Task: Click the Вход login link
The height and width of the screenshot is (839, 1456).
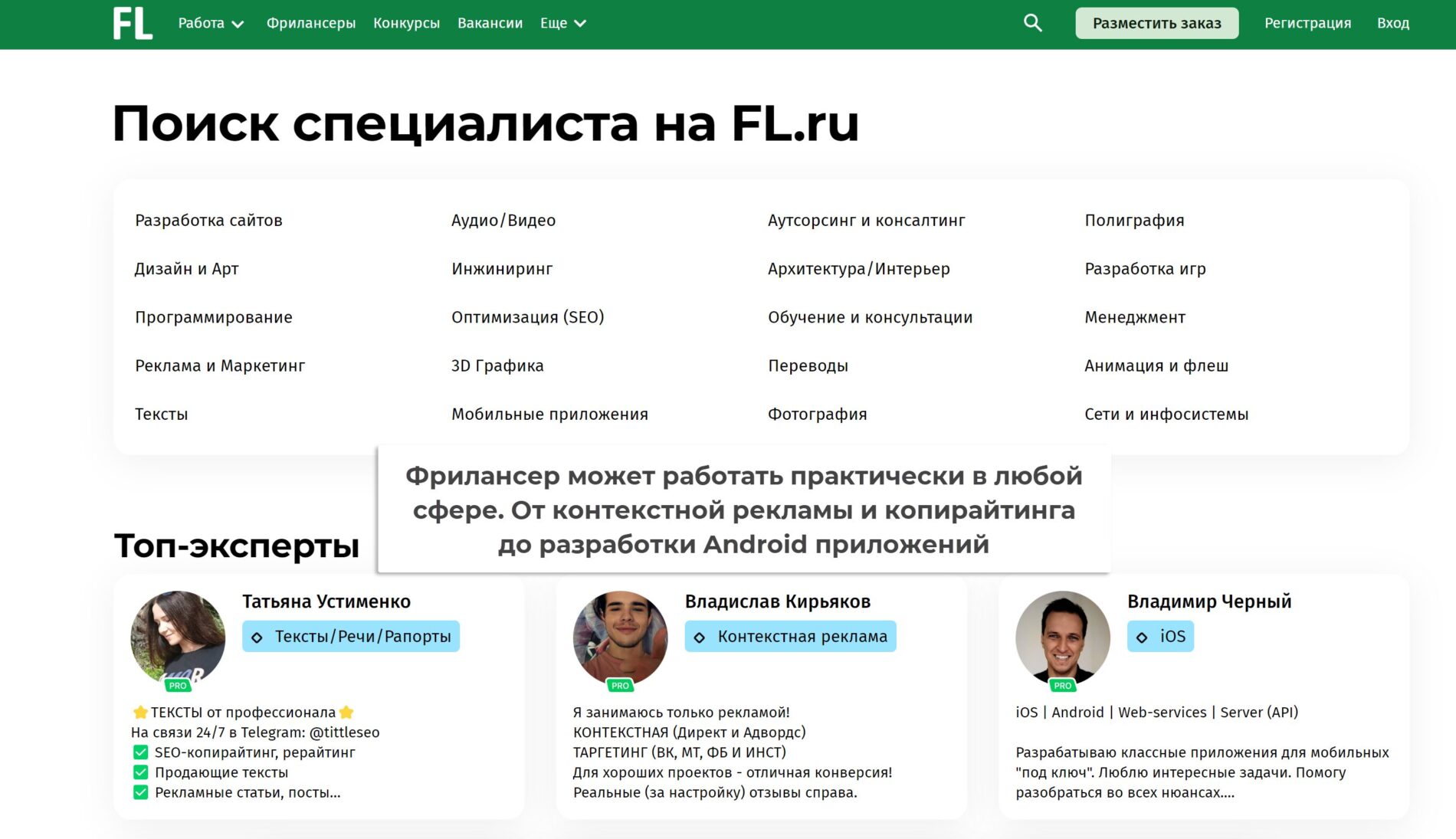Action: click(1392, 24)
